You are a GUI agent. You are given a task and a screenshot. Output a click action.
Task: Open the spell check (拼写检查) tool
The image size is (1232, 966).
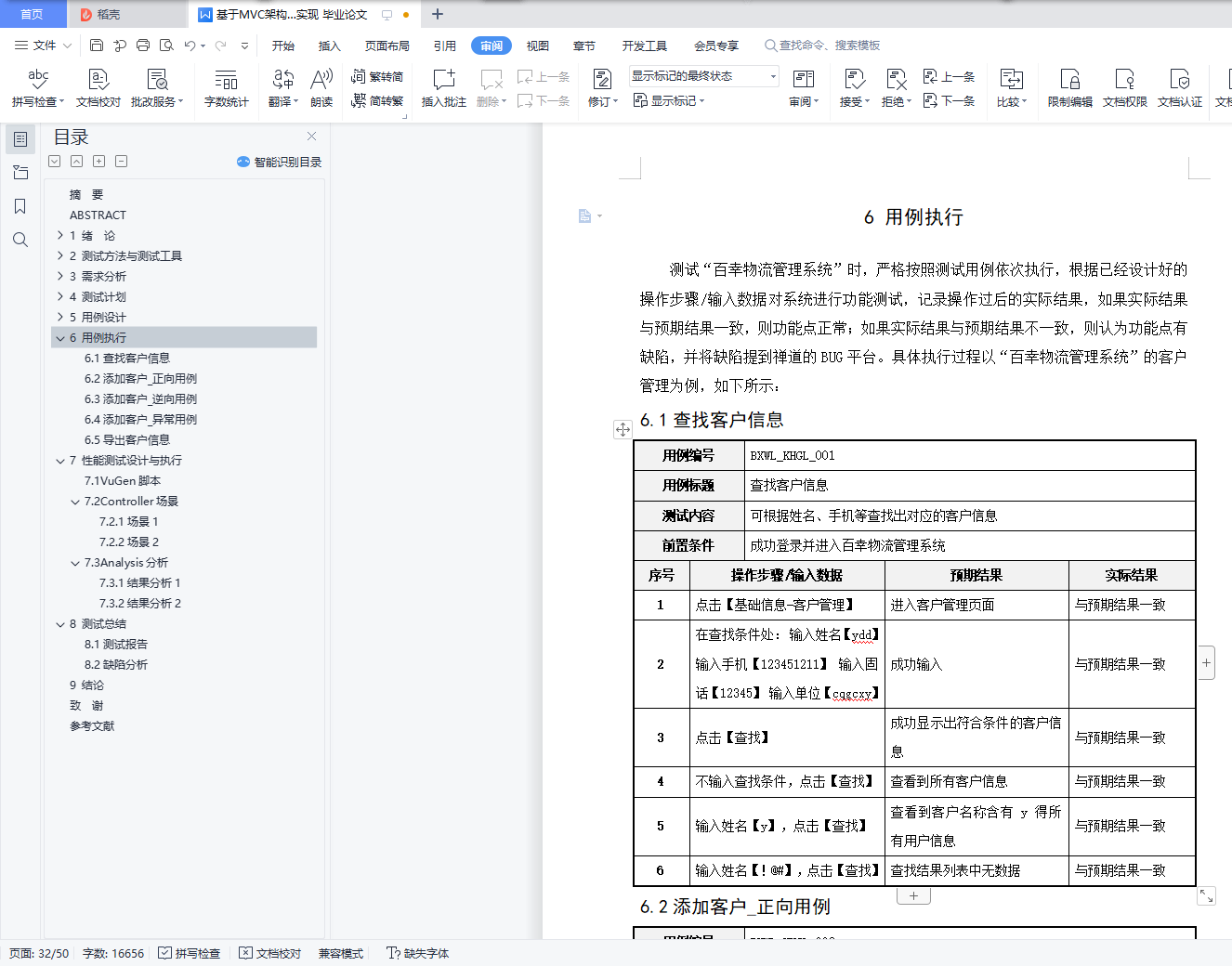(x=38, y=88)
